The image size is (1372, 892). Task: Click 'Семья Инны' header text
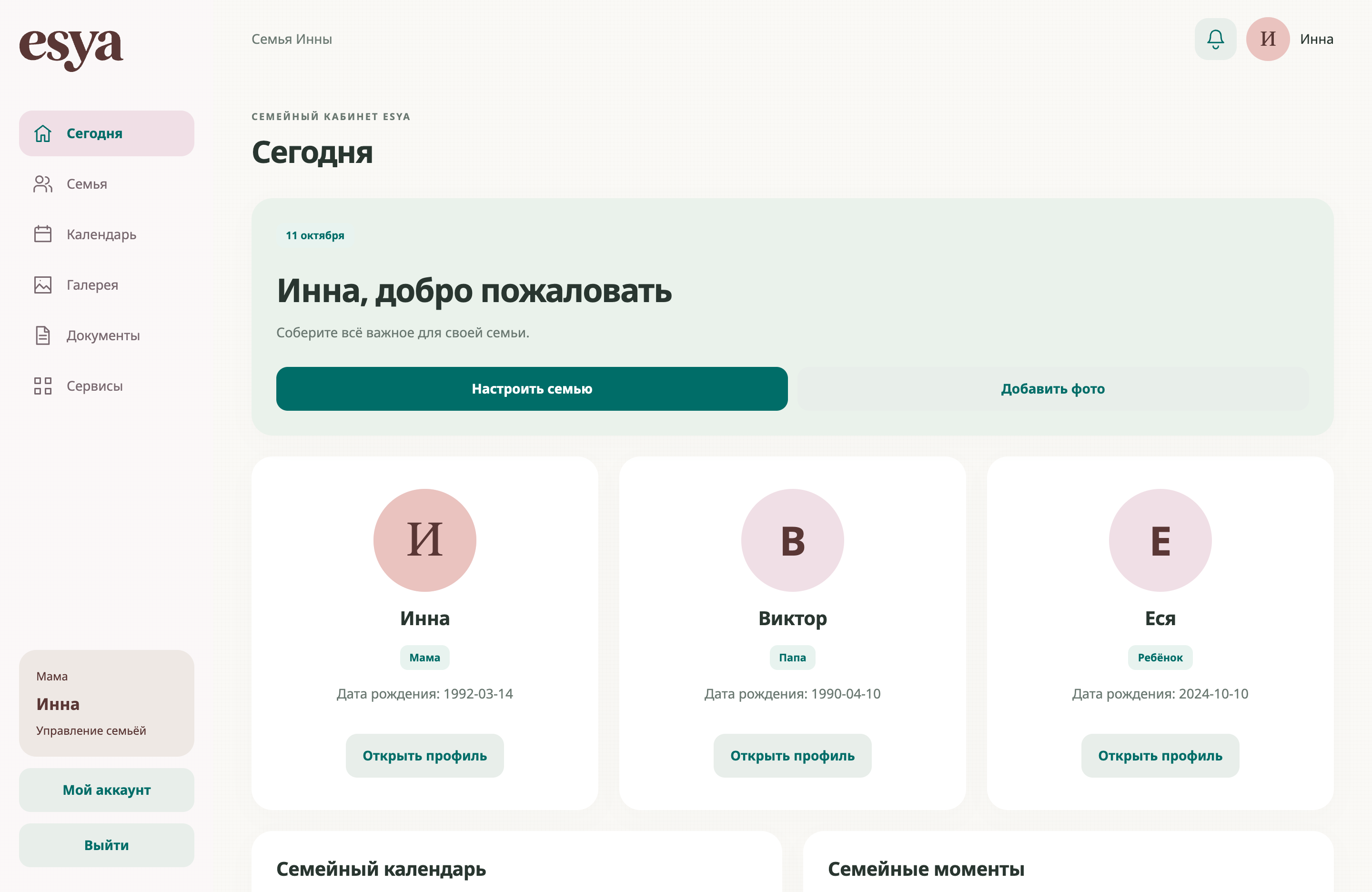292,39
